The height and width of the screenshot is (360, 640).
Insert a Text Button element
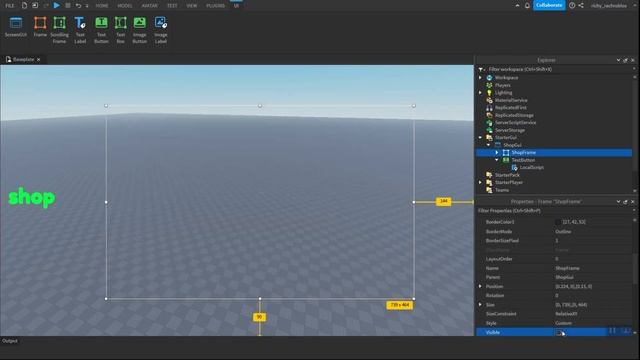point(101,30)
